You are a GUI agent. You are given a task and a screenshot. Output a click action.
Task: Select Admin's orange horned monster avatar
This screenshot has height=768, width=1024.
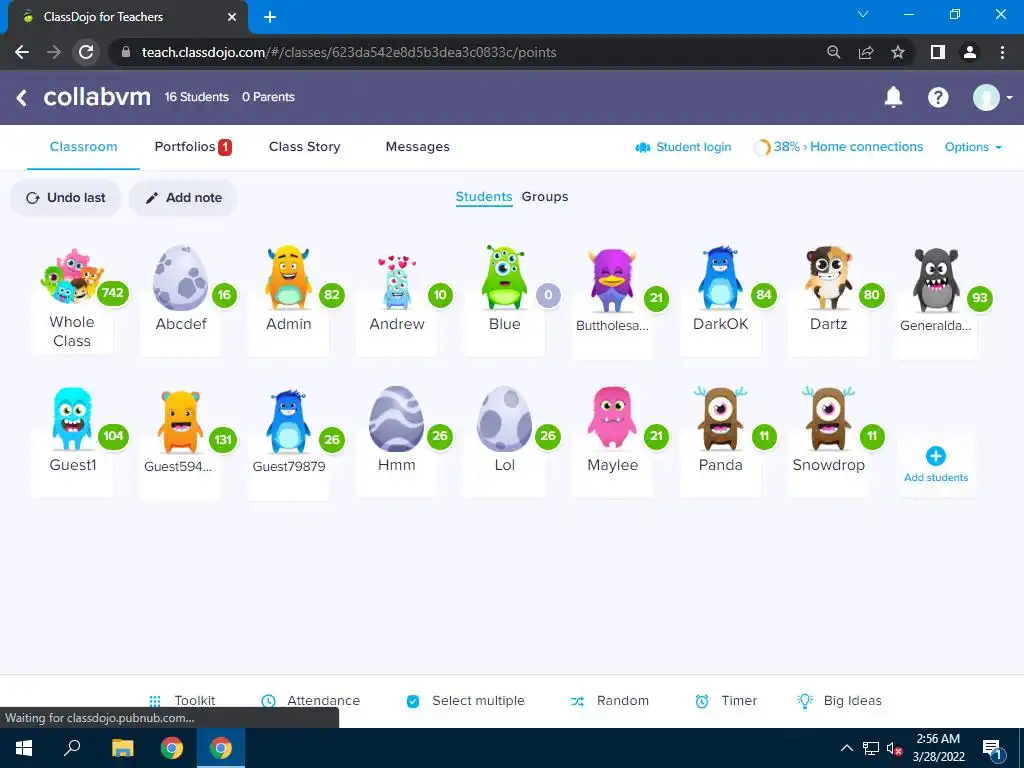pyautogui.click(x=288, y=277)
